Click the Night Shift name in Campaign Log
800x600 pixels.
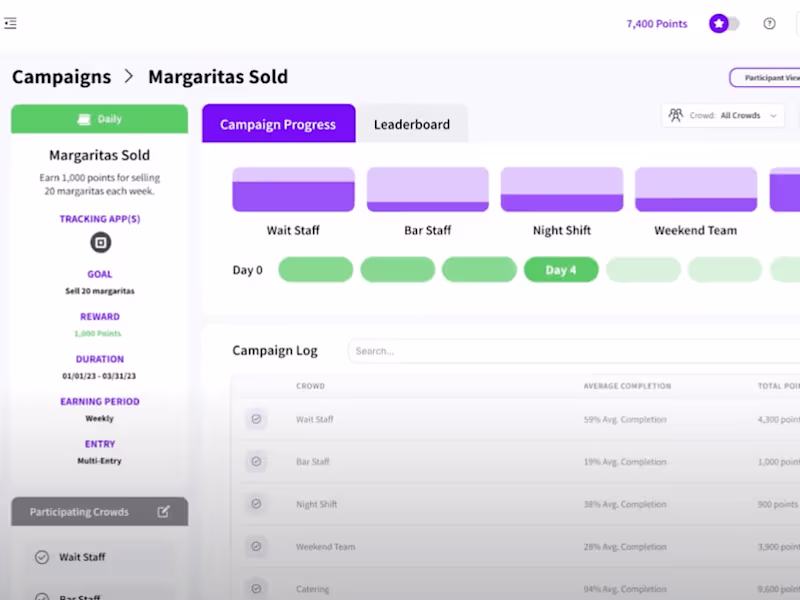(x=316, y=504)
